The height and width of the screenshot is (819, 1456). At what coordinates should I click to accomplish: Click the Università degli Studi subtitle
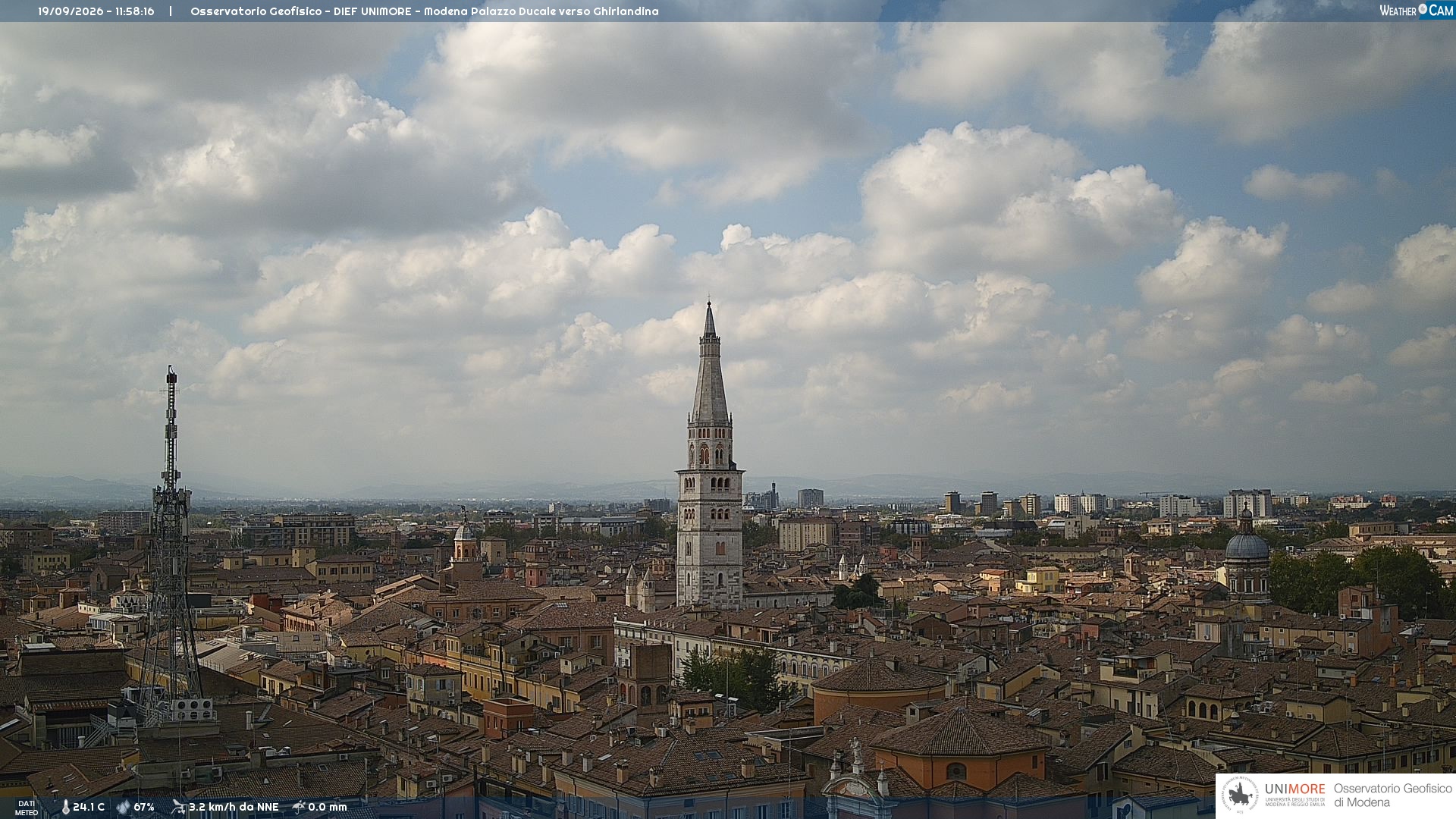tap(1295, 802)
